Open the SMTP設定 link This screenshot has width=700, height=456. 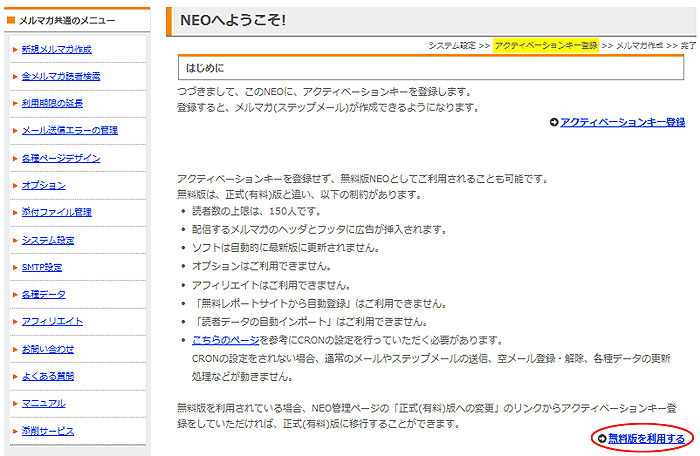tap(42, 267)
